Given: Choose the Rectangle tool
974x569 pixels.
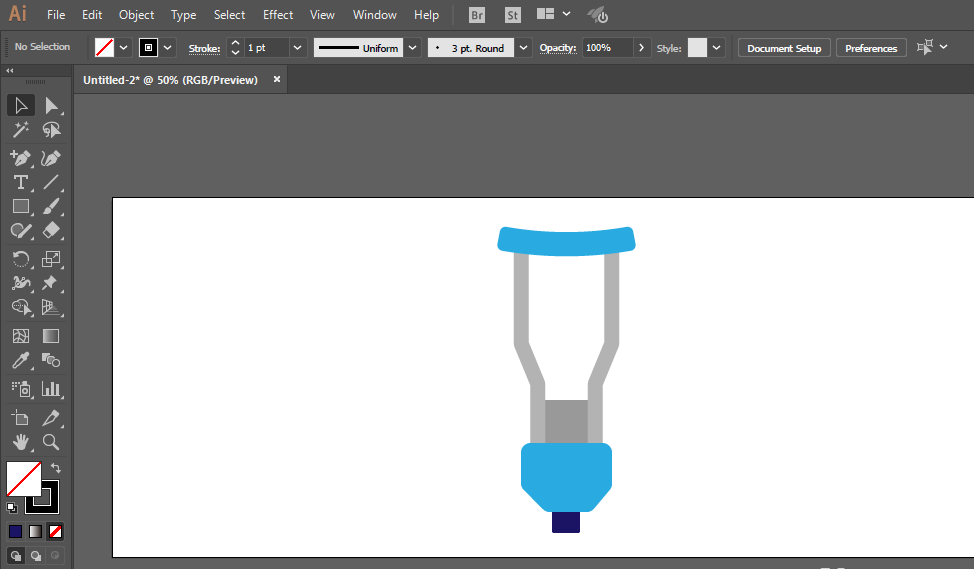Looking at the screenshot, I should coord(20,207).
